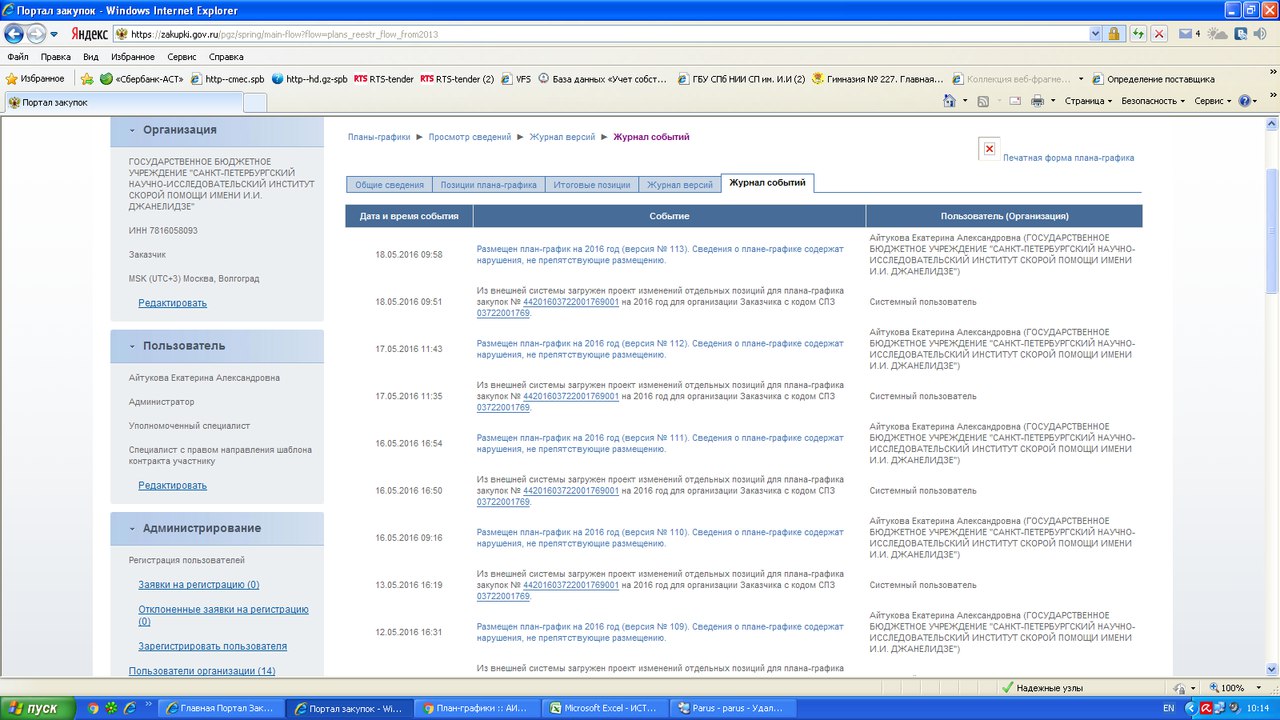Switch to План-графики Chrome taskbar window
Image resolution: width=1280 pixels, height=720 pixels.
pyautogui.click(x=478, y=708)
